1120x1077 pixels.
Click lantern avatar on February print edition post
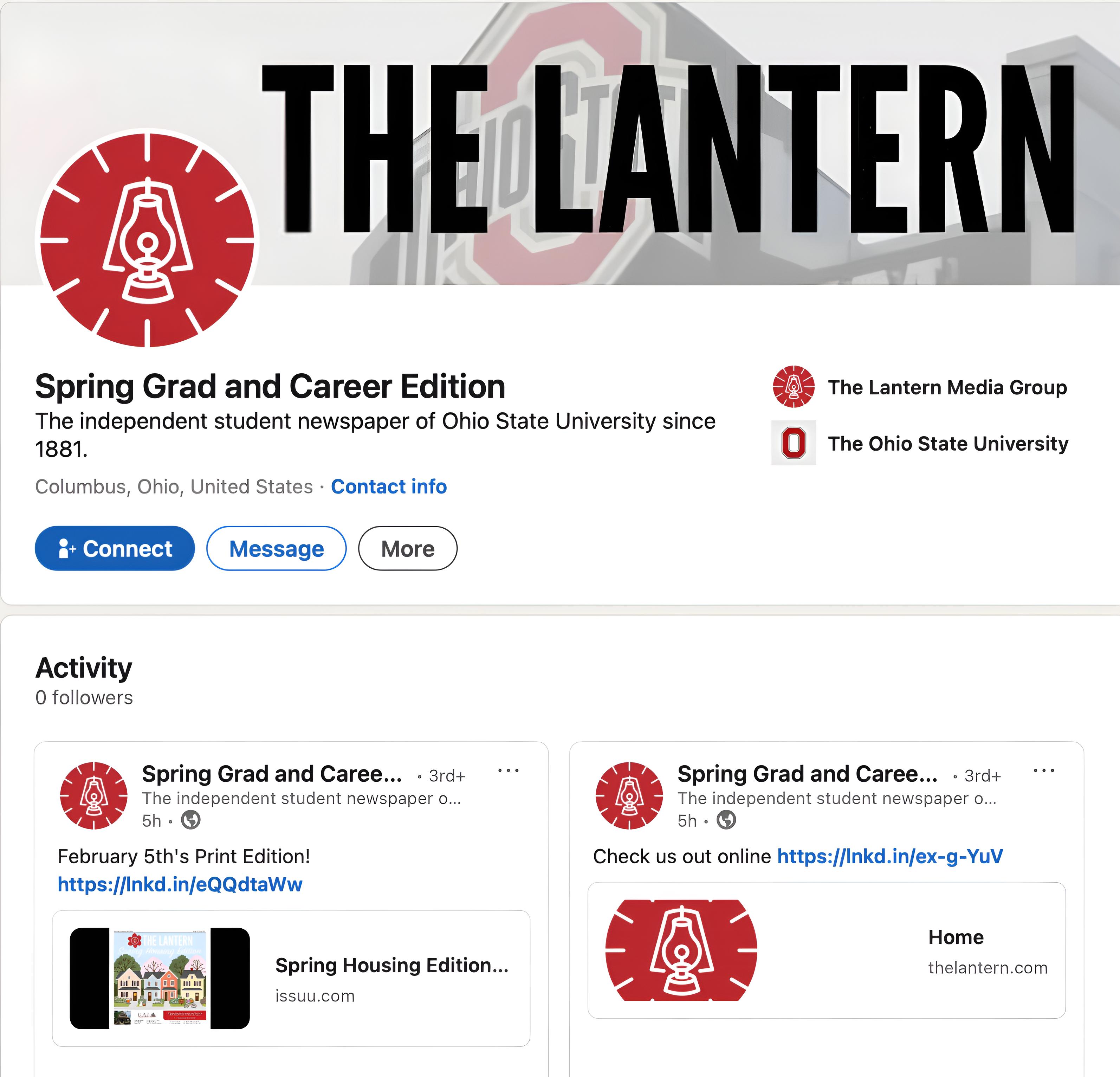pos(94,796)
